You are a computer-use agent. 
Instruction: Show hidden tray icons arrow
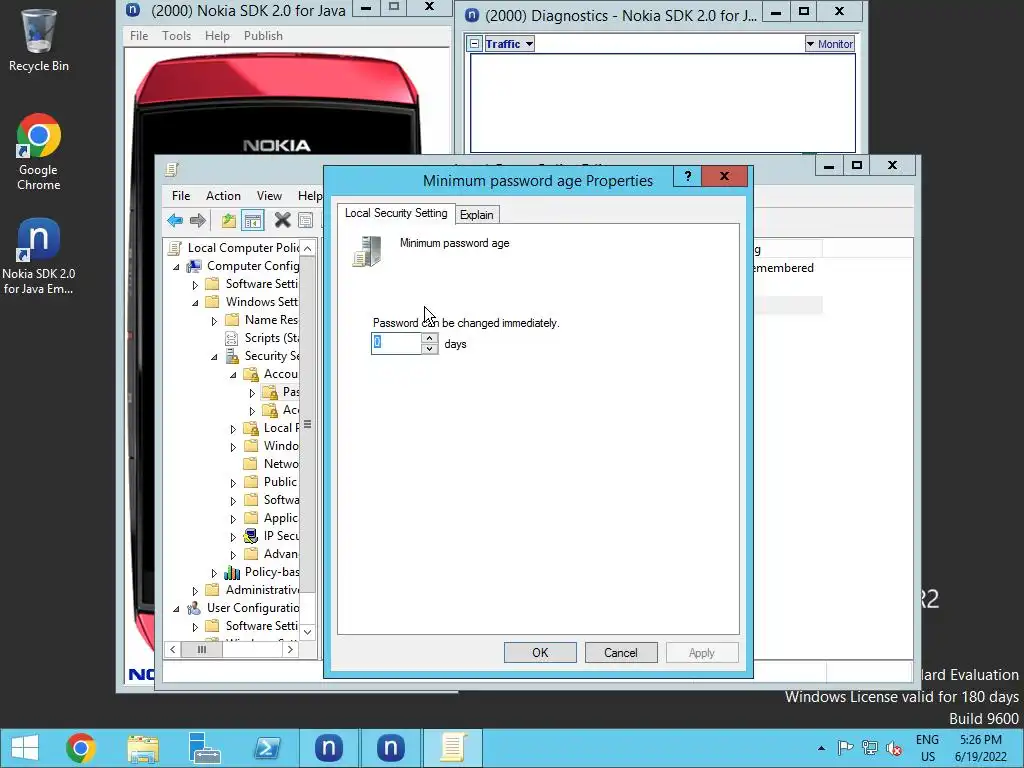821,748
